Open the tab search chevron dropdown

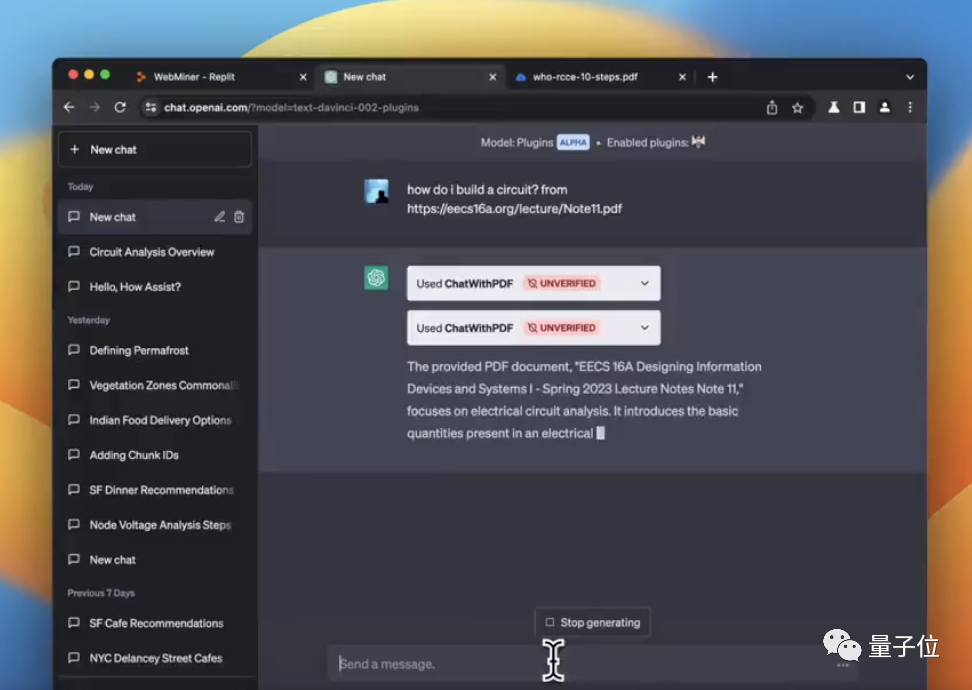910,77
